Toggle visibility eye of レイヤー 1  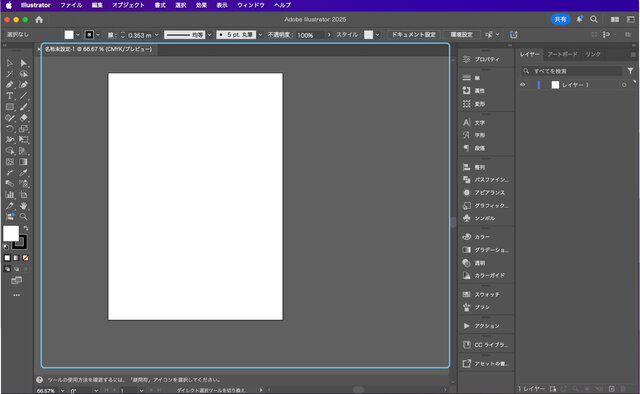pyautogui.click(x=523, y=85)
